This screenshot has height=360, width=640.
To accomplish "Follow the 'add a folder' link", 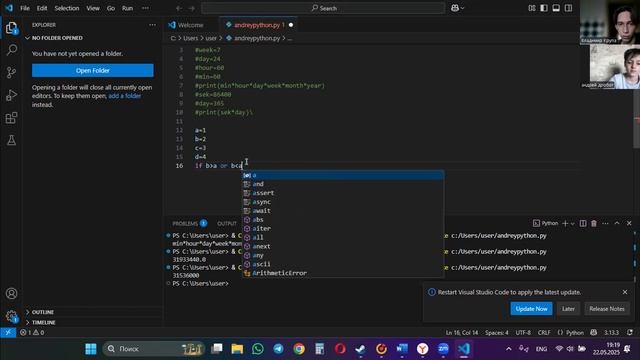I will tap(124, 96).
